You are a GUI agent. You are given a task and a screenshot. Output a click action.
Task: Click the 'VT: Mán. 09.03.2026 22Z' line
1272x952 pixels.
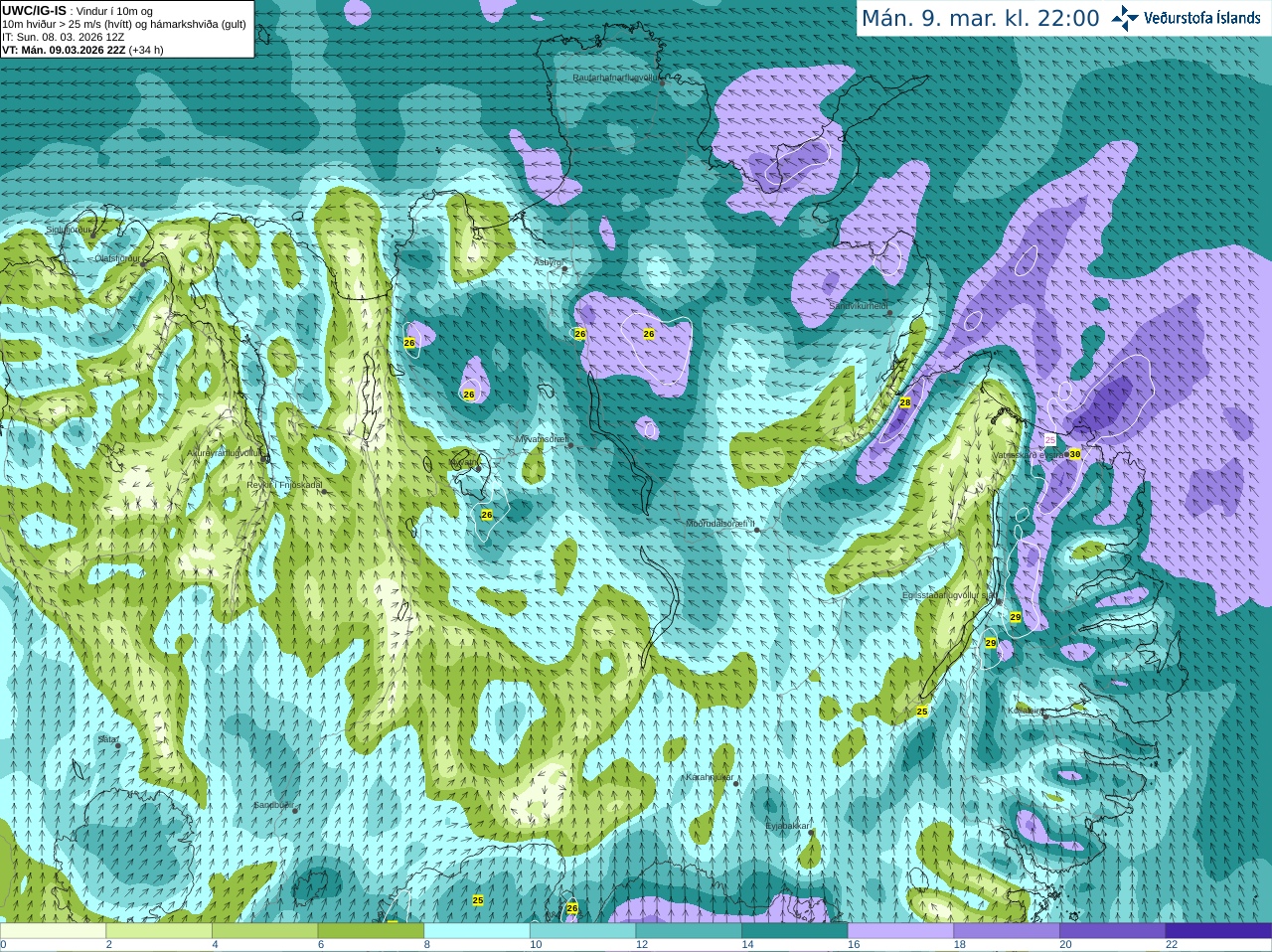[x=82, y=50]
